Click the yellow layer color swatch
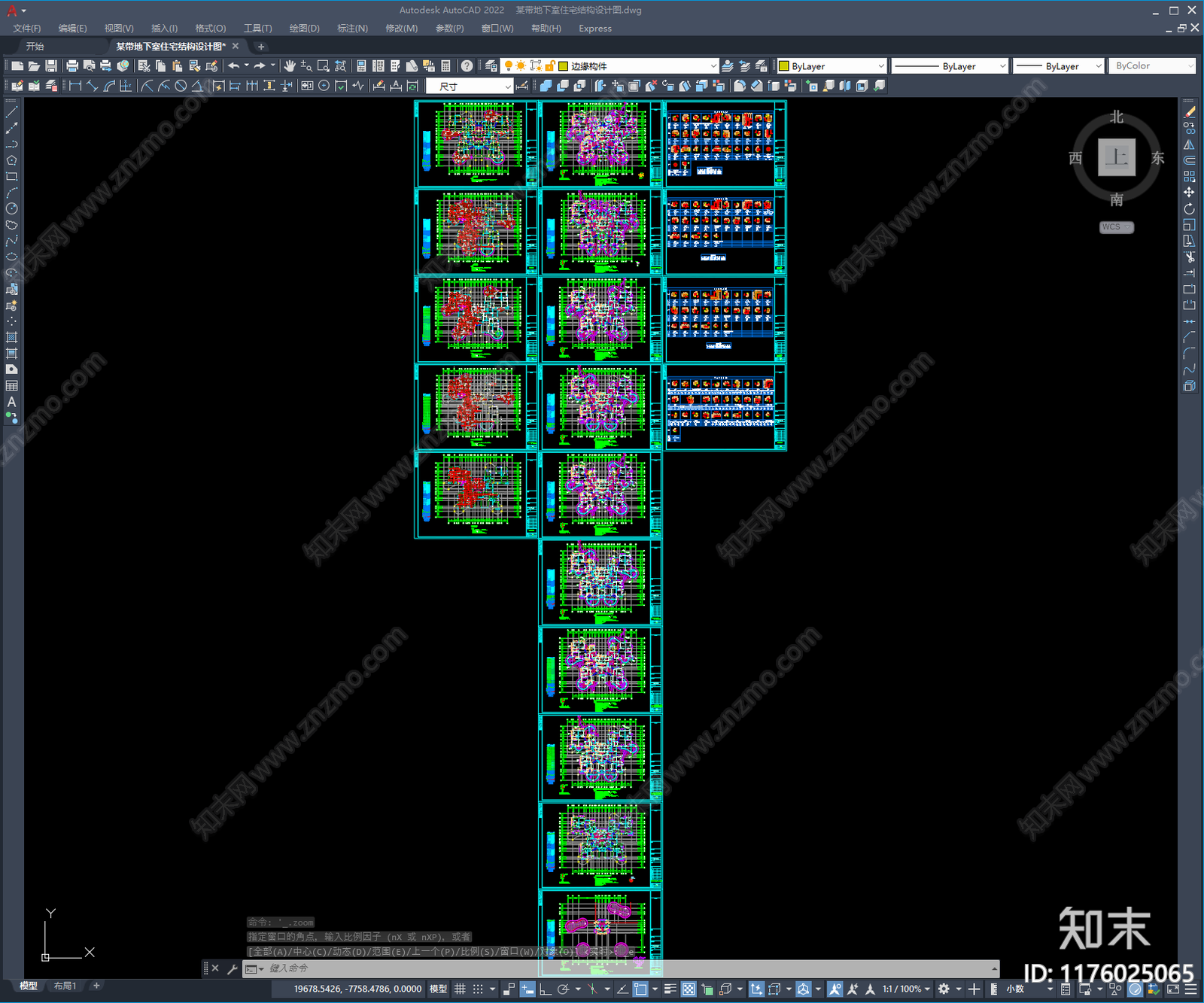This screenshot has width=1204, height=1003. [x=563, y=66]
